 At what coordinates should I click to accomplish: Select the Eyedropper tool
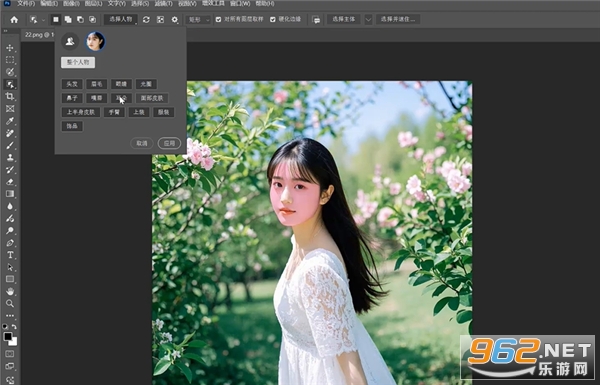click(x=10, y=121)
